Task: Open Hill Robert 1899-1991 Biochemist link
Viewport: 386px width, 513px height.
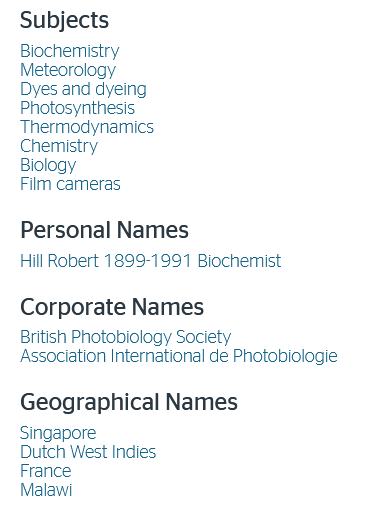Action: (x=151, y=261)
